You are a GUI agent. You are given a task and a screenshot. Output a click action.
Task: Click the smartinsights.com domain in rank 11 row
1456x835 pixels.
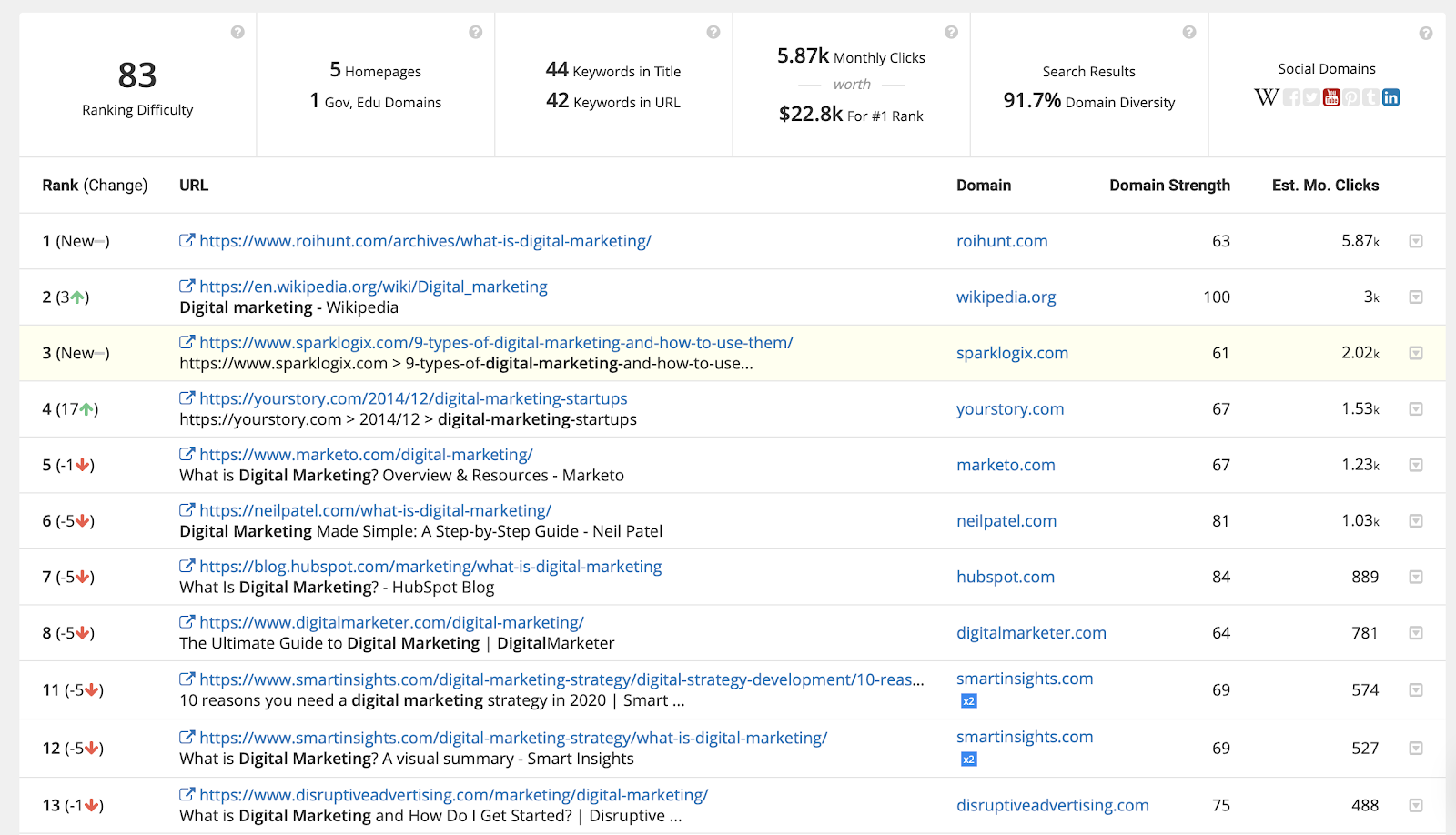pyautogui.click(x=1025, y=679)
